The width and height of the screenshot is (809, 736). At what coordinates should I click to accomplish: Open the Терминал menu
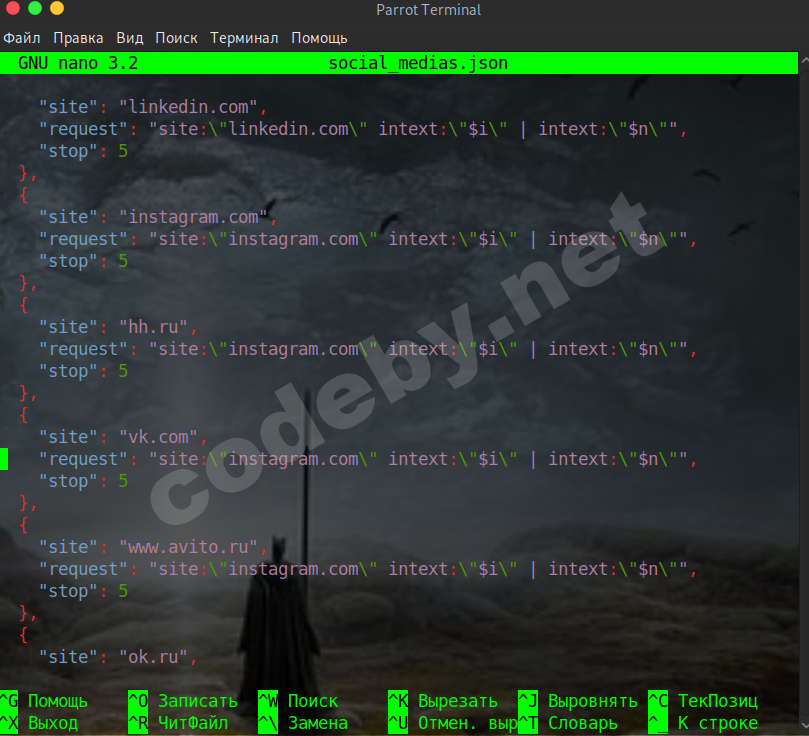244,38
